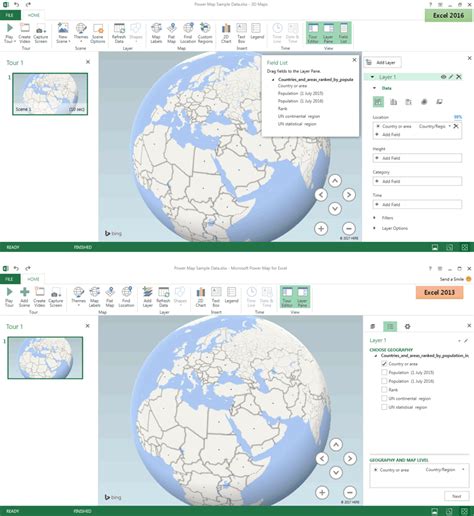474x516 pixels.
Task: Collapse the Layer 1 section in the Excel 2016 Layer Pane
Action: 372,77
